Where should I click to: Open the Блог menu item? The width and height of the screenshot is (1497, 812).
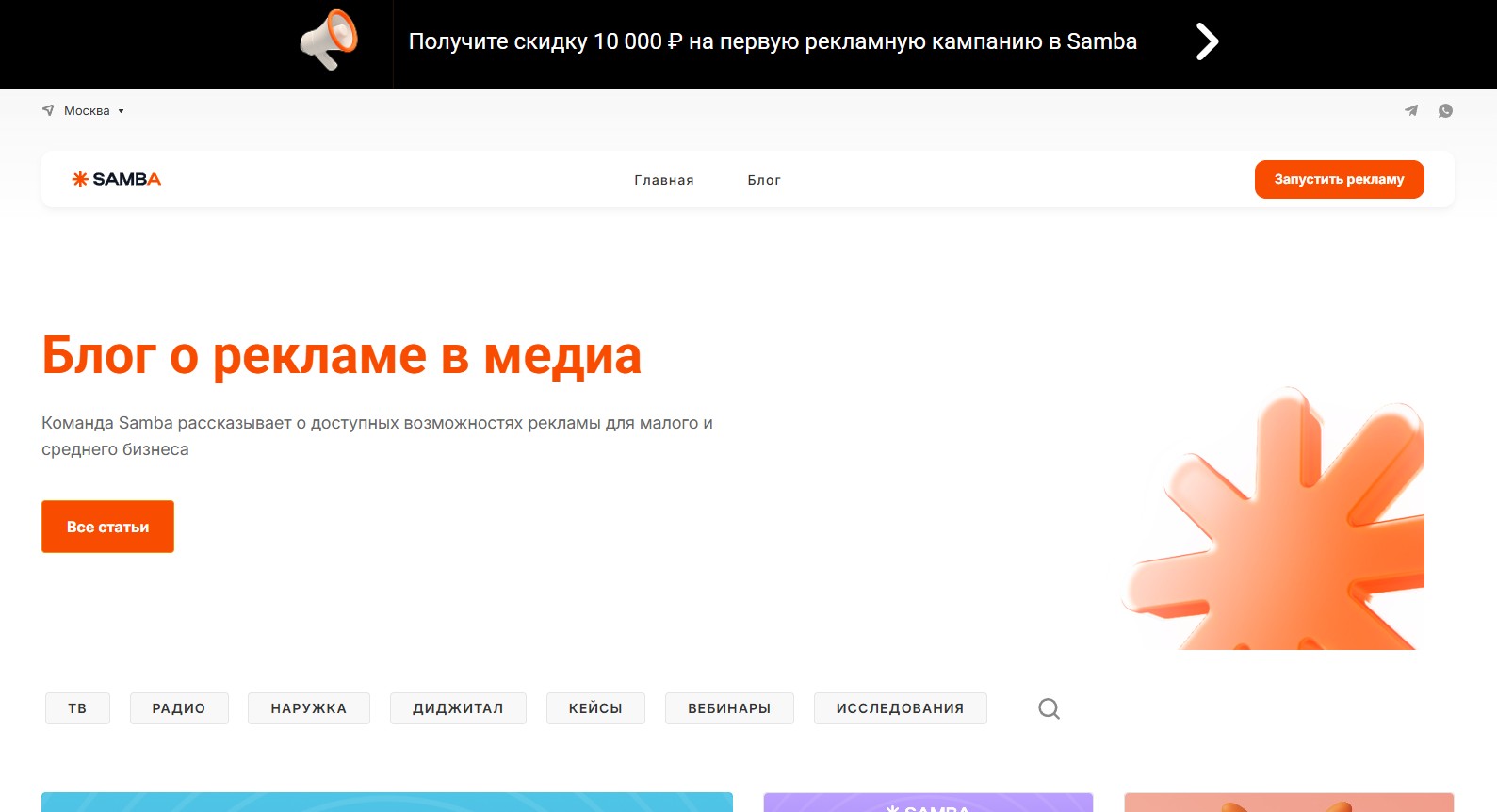[764, 180]
